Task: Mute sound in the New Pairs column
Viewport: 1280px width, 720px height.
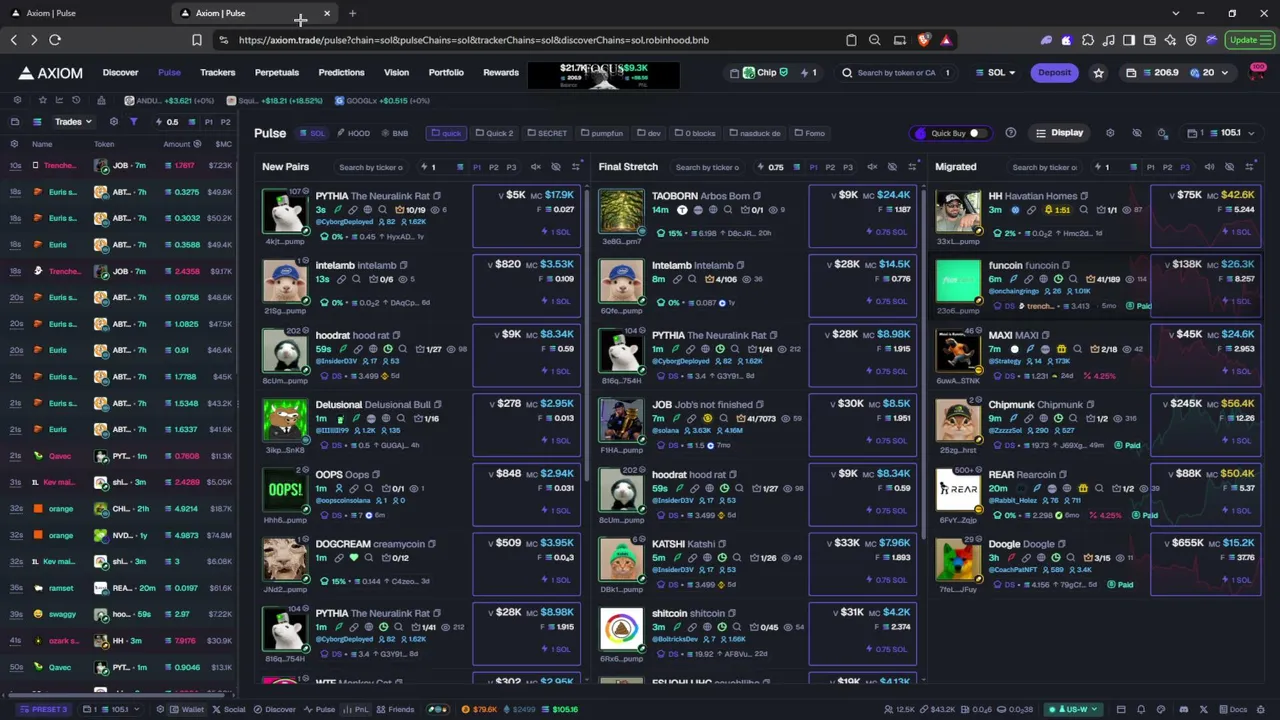Action: point(536,167)
